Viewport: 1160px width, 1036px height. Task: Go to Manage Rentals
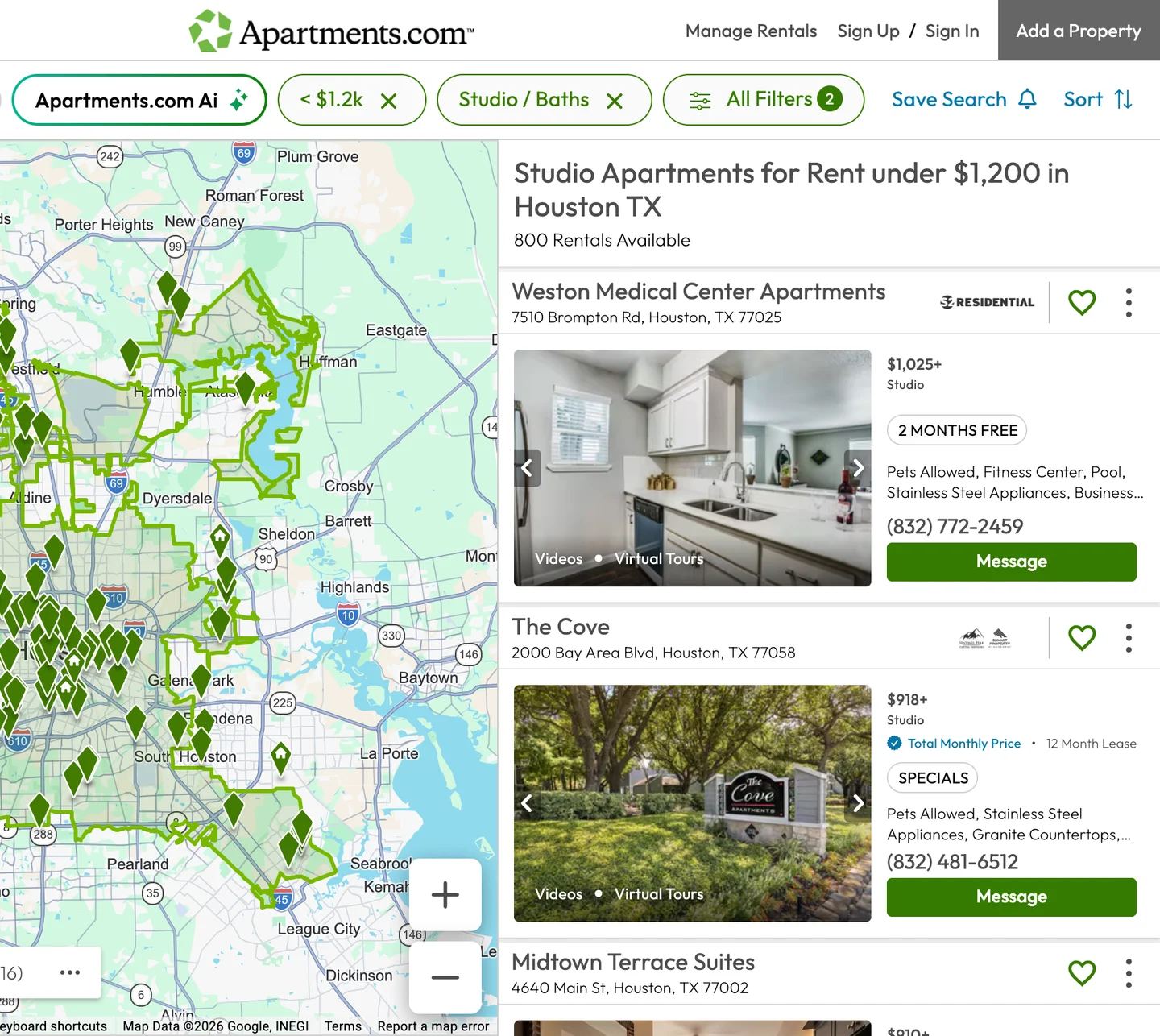[x=751, y=31]
